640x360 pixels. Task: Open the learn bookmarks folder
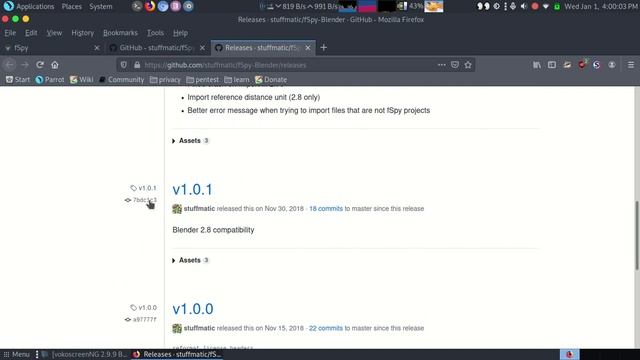click(x=237, y=80)
